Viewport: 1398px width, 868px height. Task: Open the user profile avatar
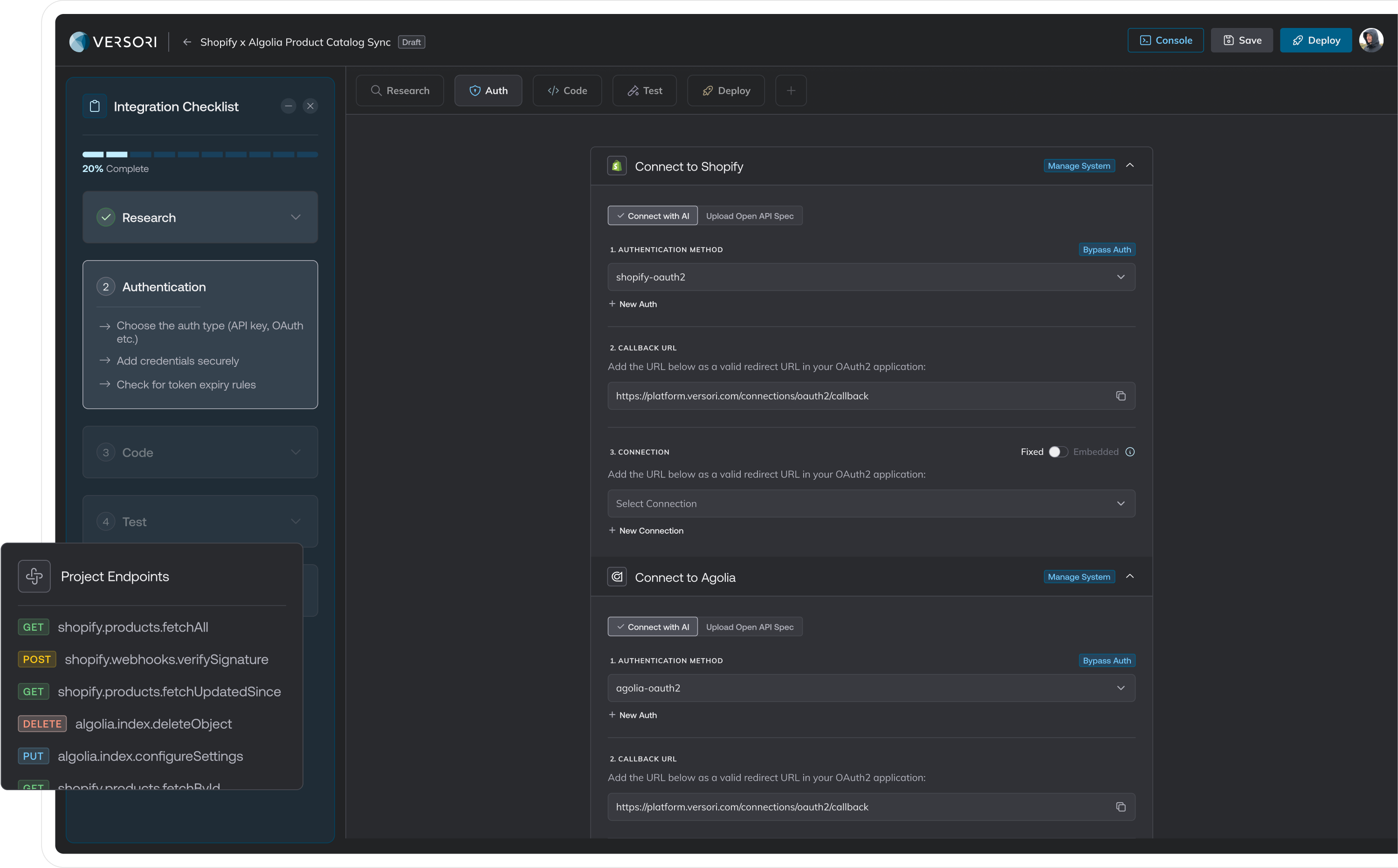point(1371,40)
